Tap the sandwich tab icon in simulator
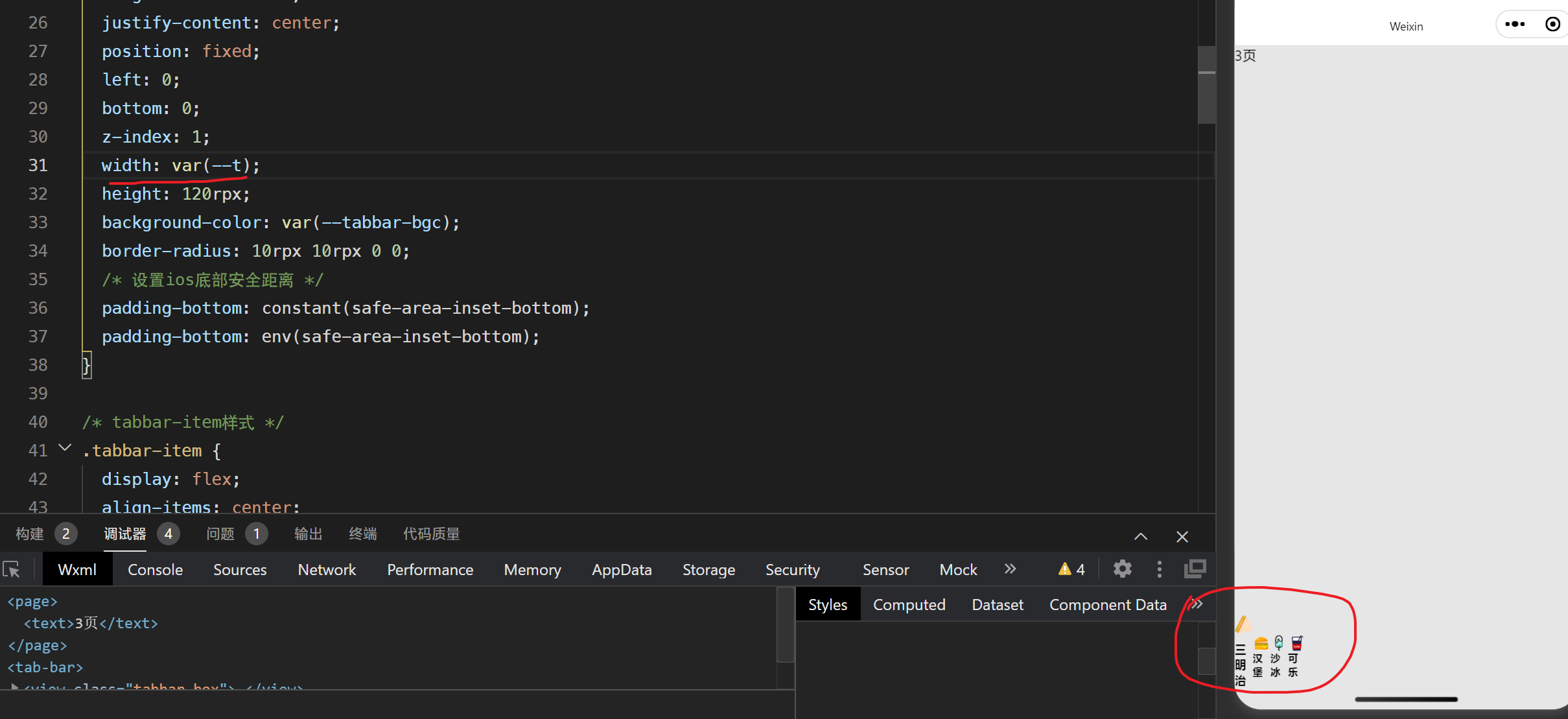 (x=1242, y=624)
